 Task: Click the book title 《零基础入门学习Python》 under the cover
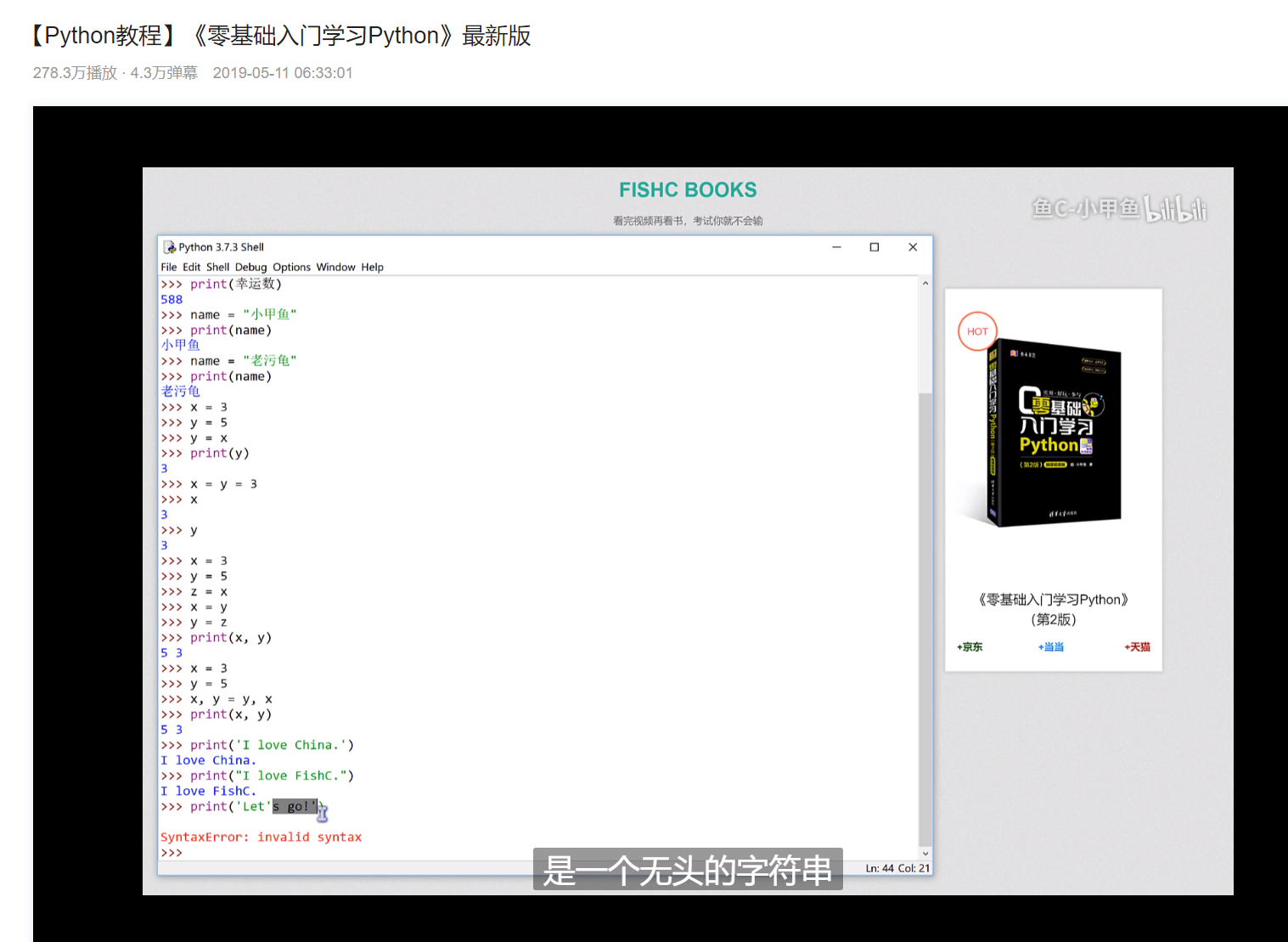point(1054,600)
